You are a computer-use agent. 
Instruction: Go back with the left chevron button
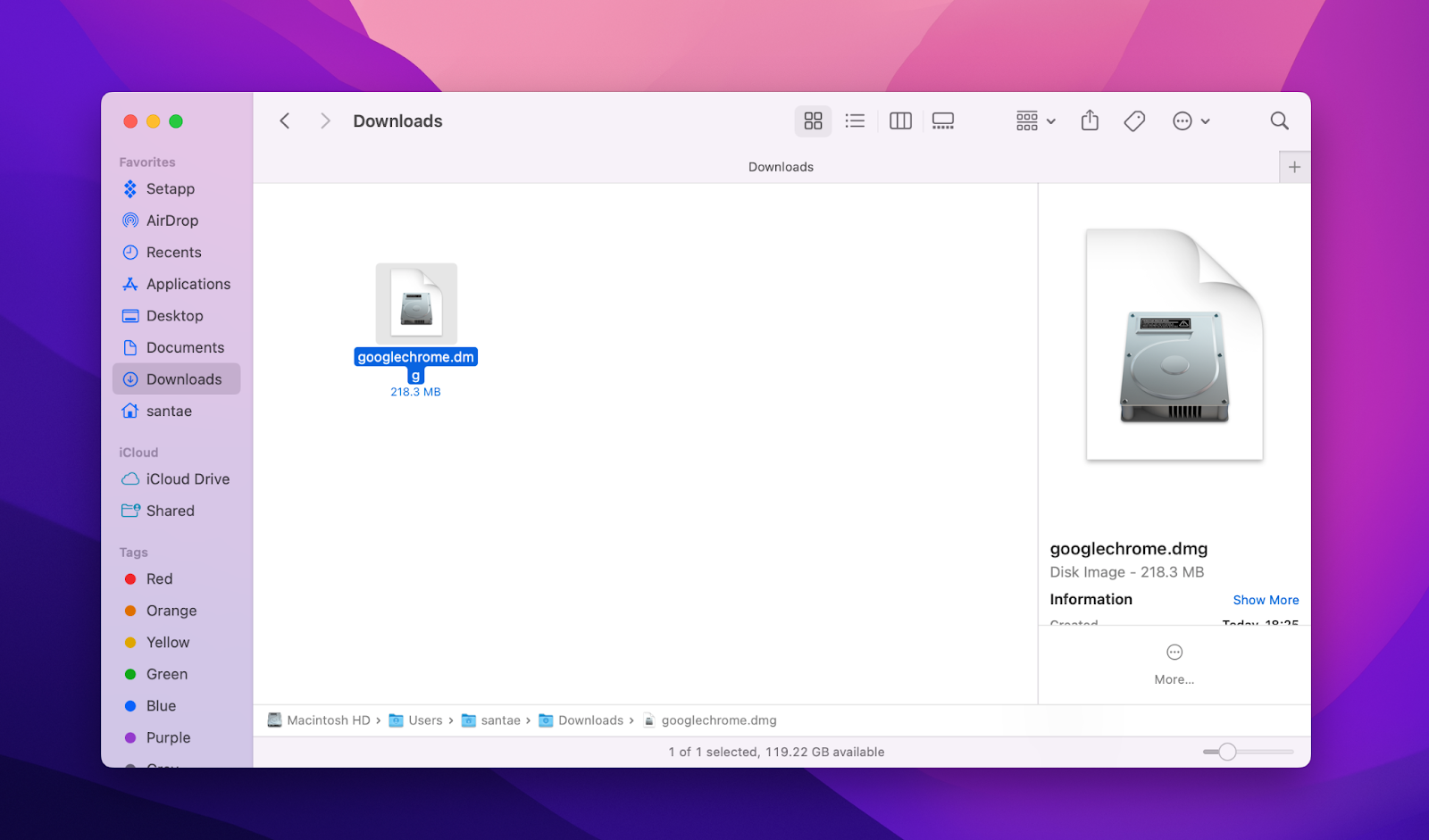pyautogui.click(x=285, y=121)
